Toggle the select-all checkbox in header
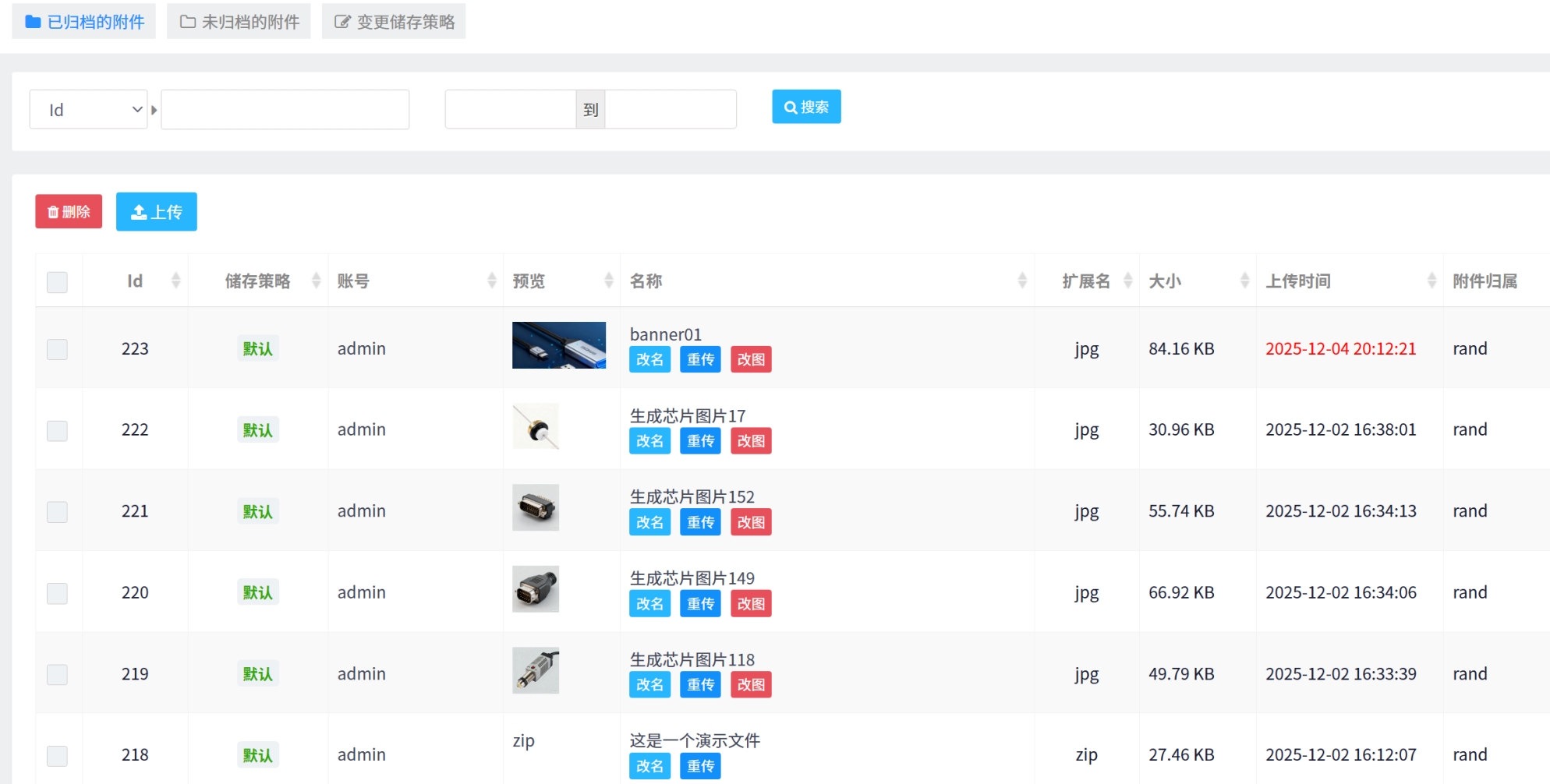 click(x=57, y=282)
